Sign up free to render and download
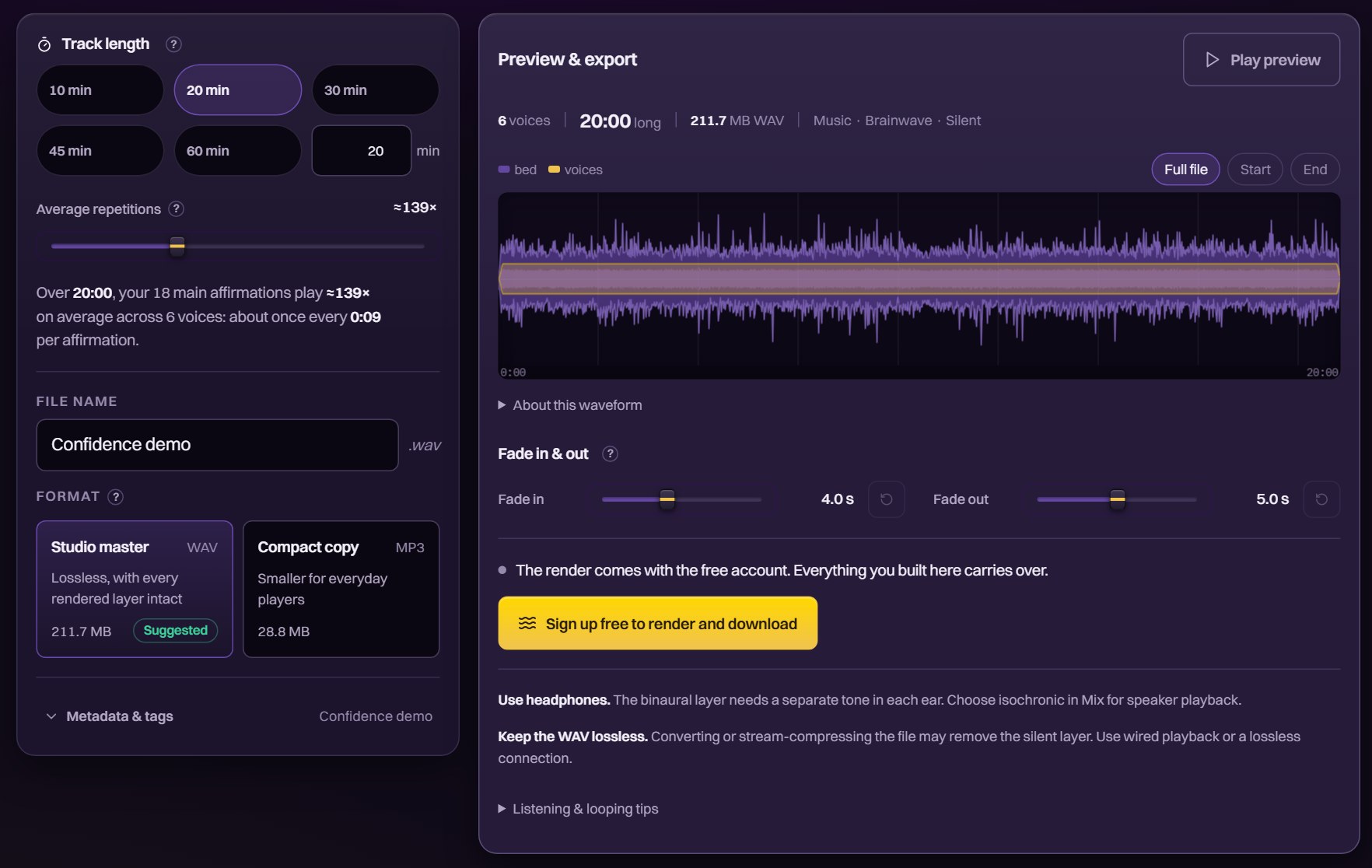 (657, 623)
